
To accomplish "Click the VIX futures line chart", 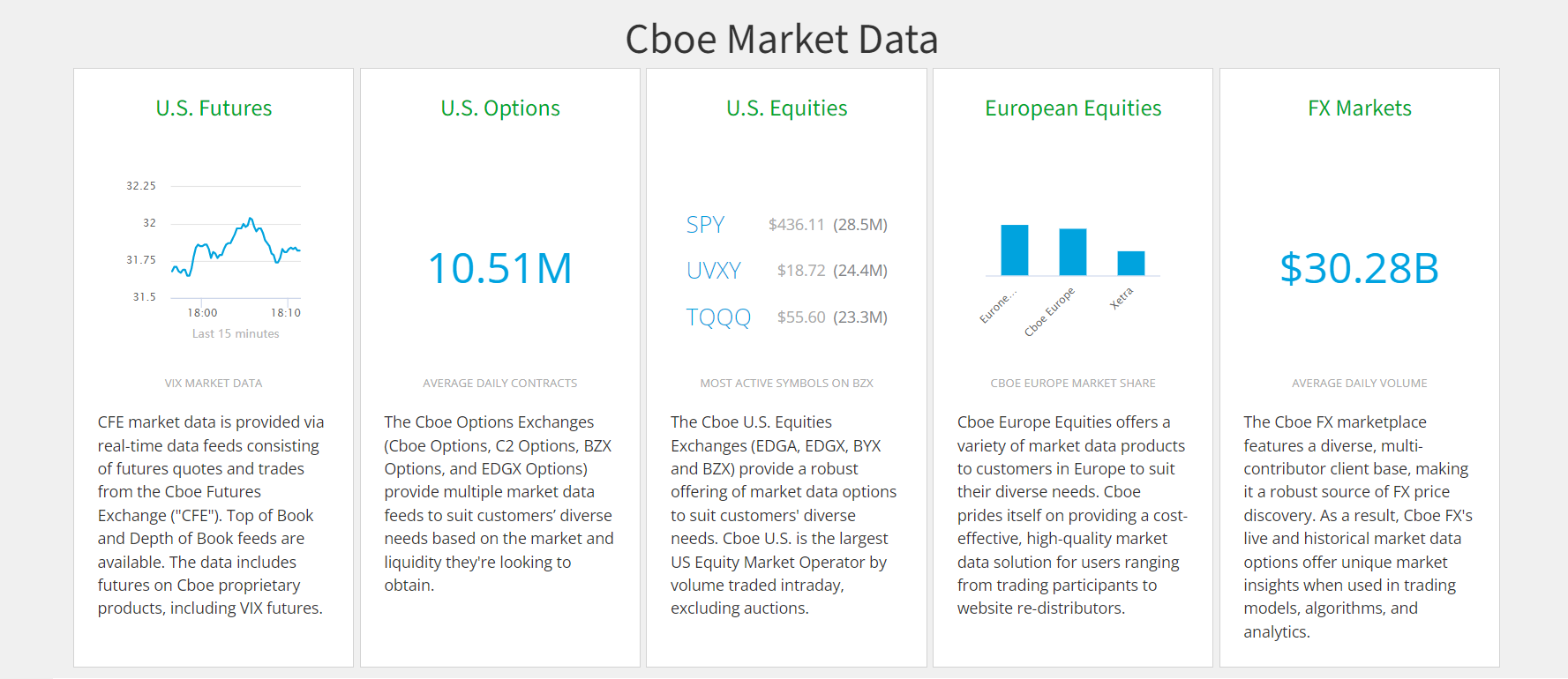I will (236, 247).
